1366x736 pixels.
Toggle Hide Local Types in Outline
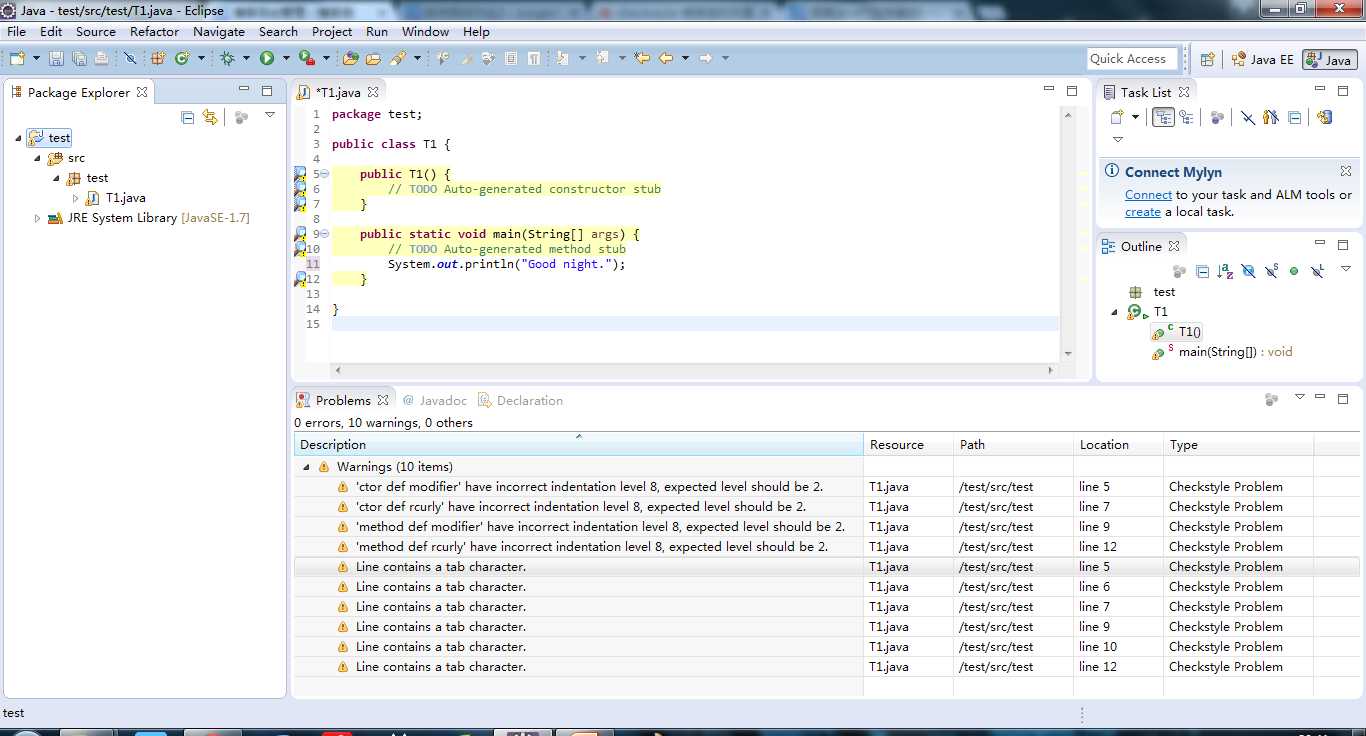pos(1319,271)
